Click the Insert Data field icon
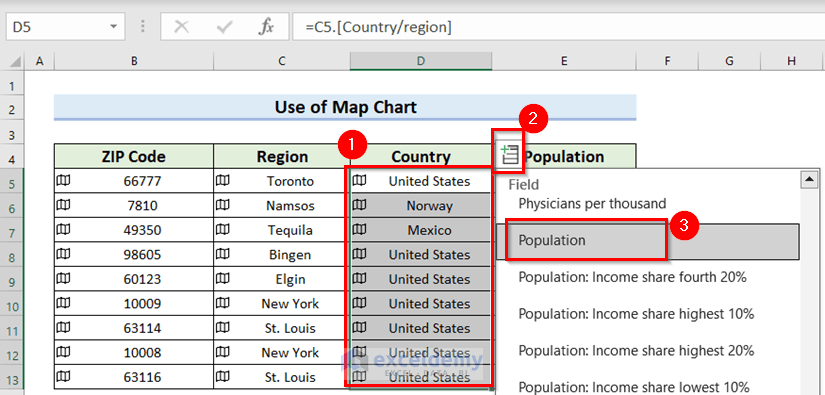The height and width of the screenshot is (395, 825). click(x=509, y=156)
